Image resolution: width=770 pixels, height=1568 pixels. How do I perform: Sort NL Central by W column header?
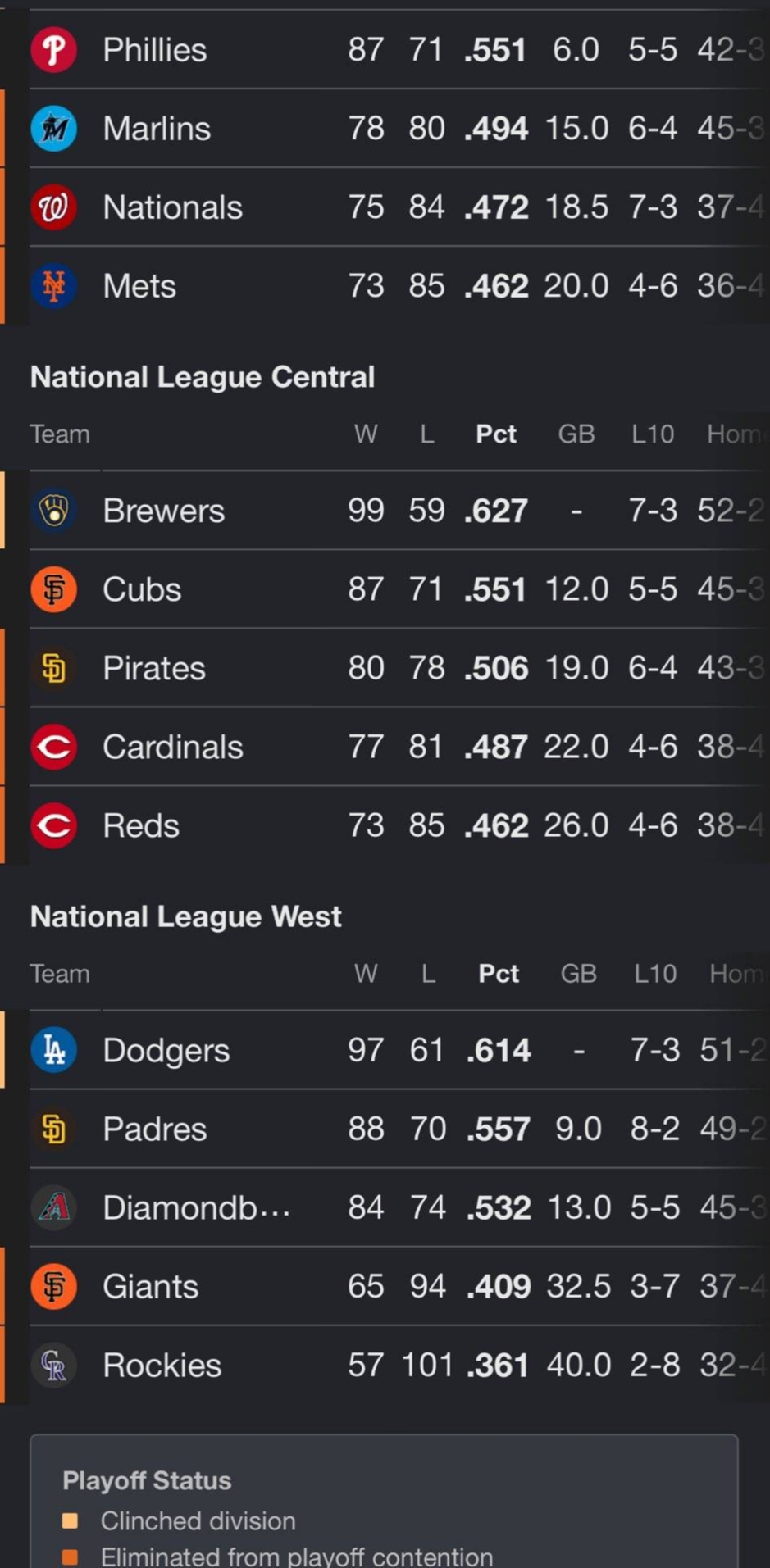(366, 434)
